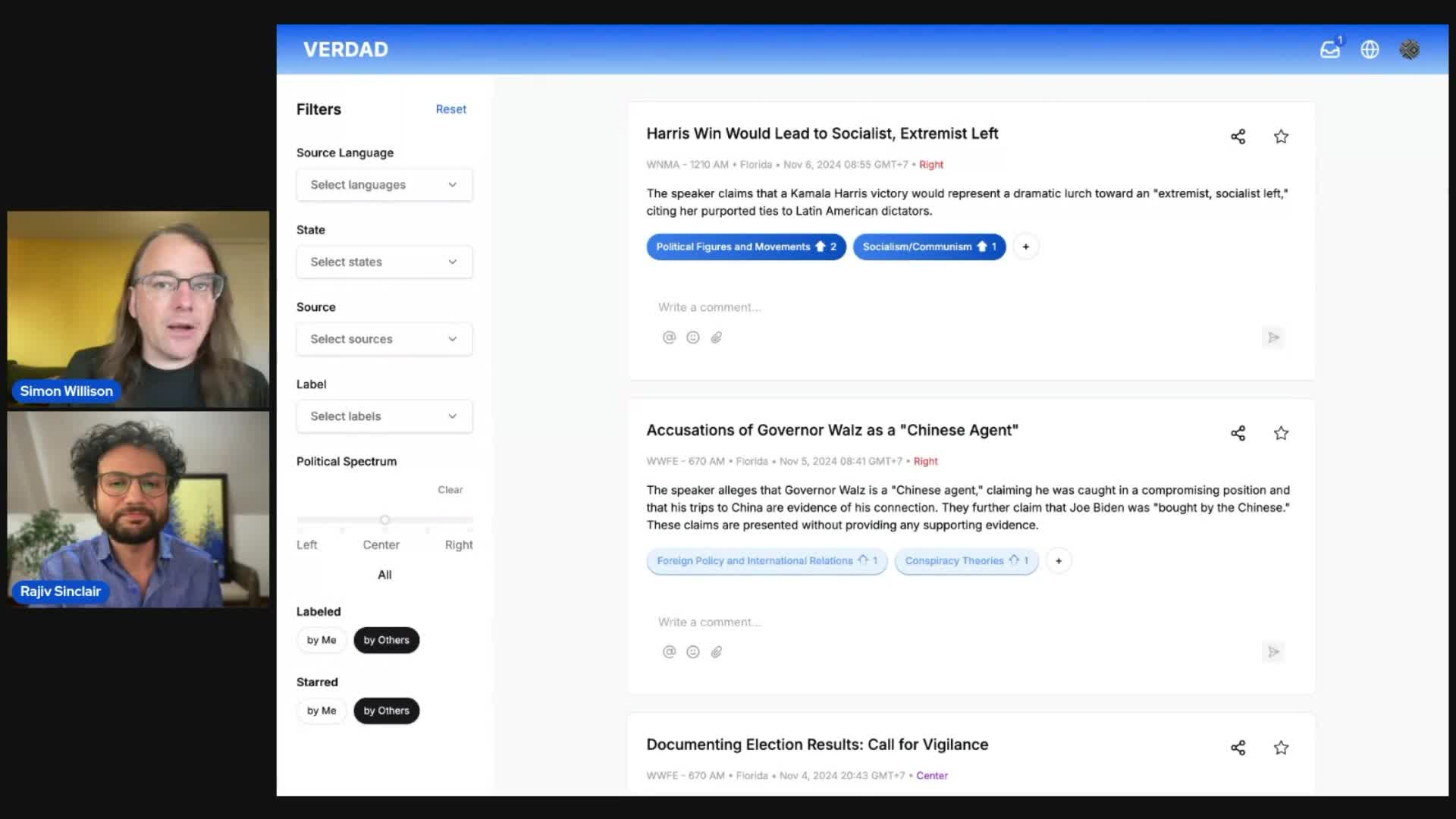Share the Governor Walz Chinese Agent snippet

pyautogui.click(x=1238, y=433)
